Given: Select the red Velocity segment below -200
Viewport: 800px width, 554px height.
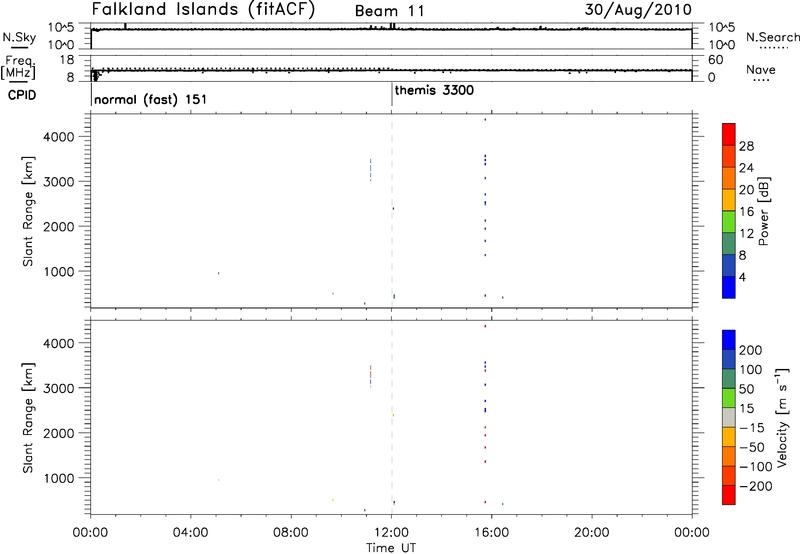Looking at the screenshot, I should pos(729,495).
